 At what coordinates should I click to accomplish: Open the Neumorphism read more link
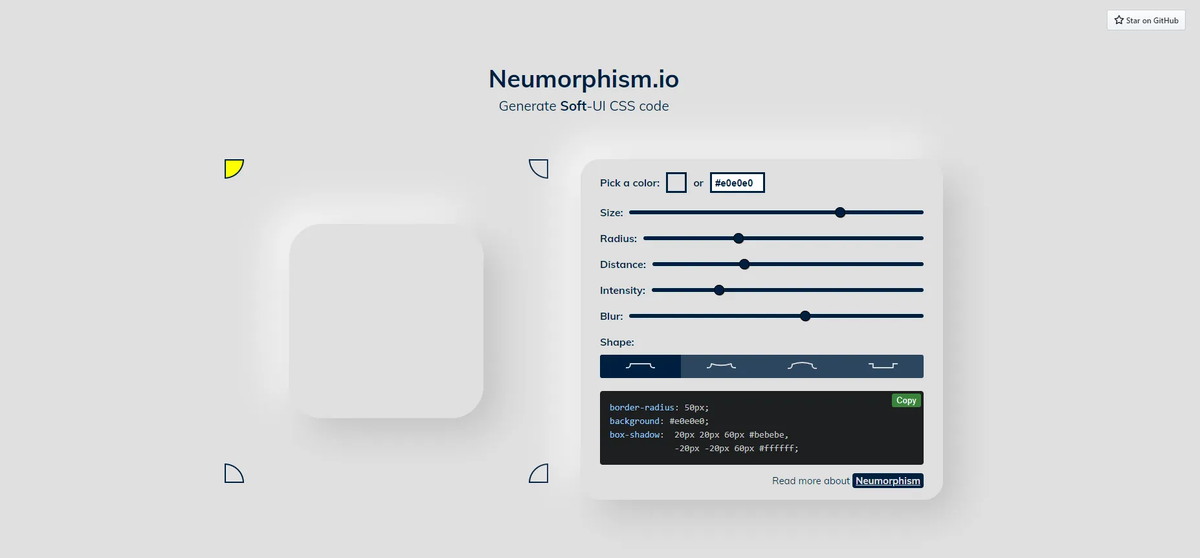point(888,481)
